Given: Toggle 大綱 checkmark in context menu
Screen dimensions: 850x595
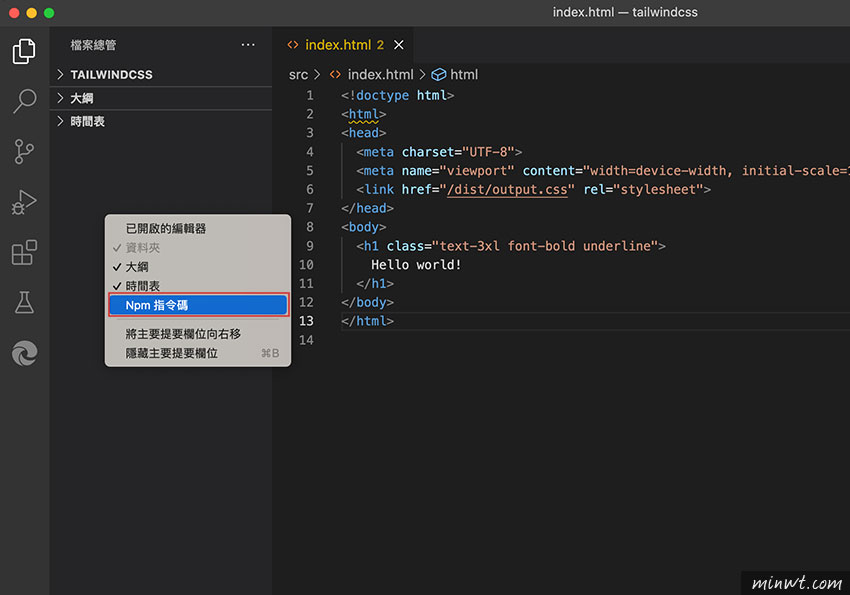Looking at the screenshot, I should tap(198, 267).
